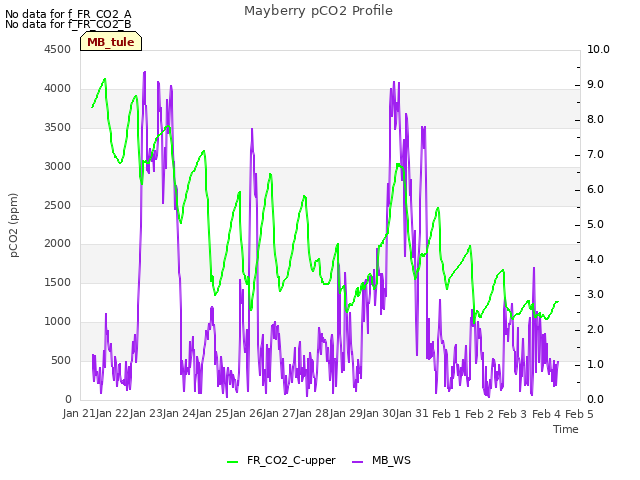Click the Feb 1 date tick label
The height and width of the screenshot is (480, 640).
click(446, 414)
